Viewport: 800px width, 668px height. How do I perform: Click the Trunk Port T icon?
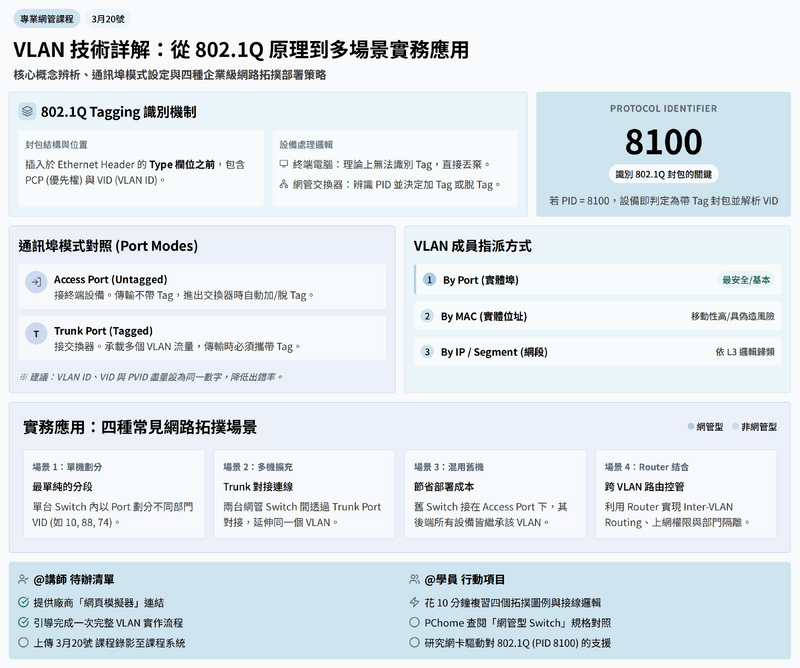36,334
